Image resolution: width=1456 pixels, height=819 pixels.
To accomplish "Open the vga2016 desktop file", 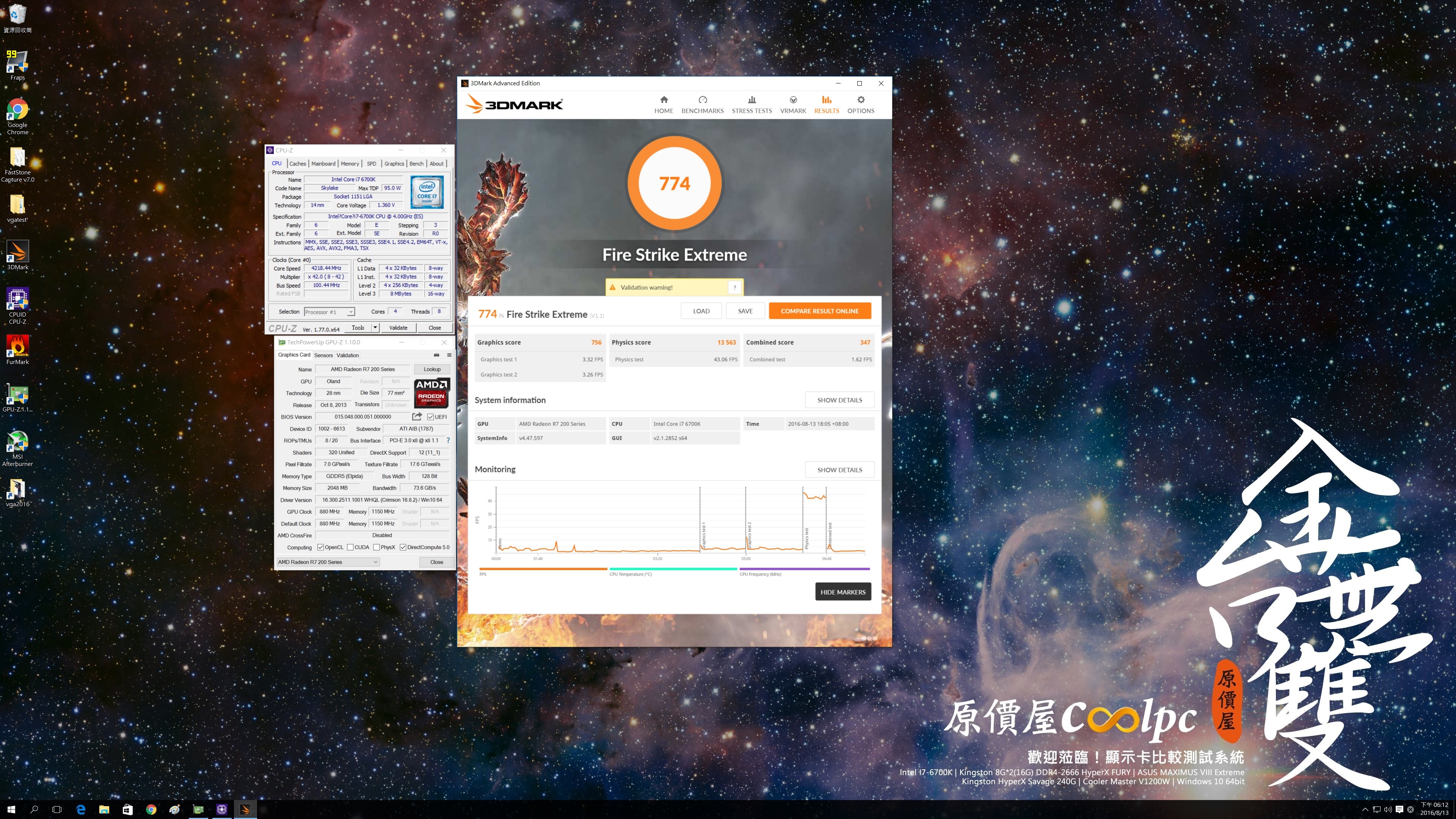I will coord(17,493).
